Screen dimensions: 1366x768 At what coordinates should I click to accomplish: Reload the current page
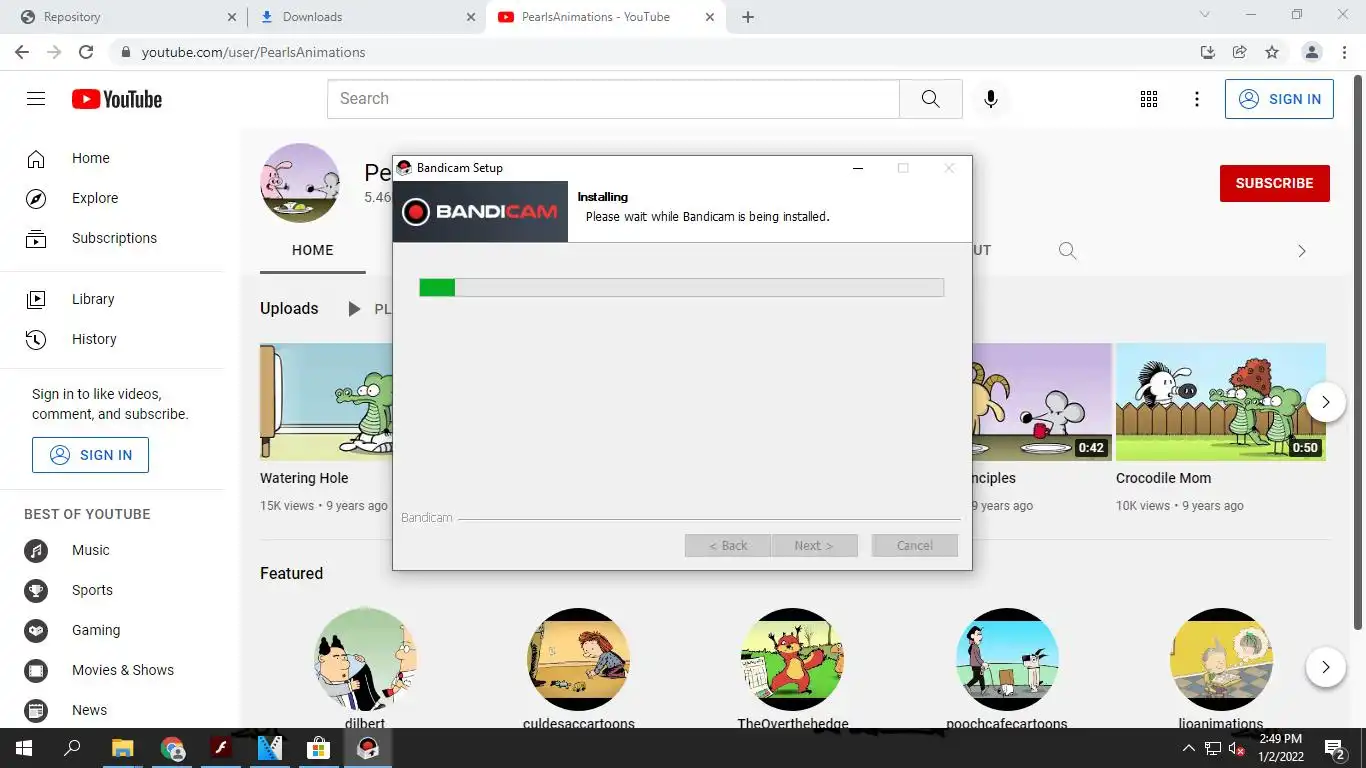coord(86,52)
